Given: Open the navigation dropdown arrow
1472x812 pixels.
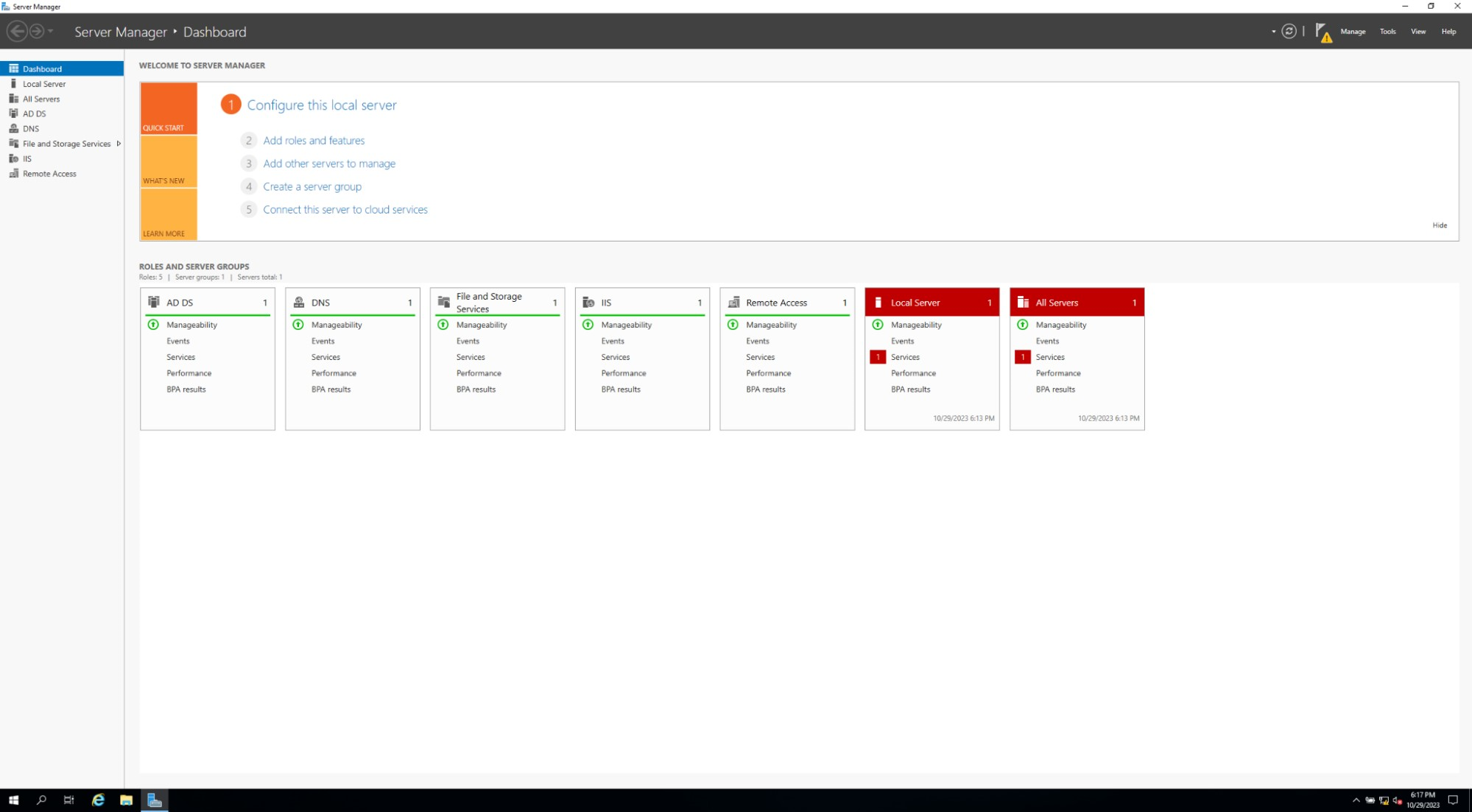Looking at the screenshot, I should (1272, 32).
